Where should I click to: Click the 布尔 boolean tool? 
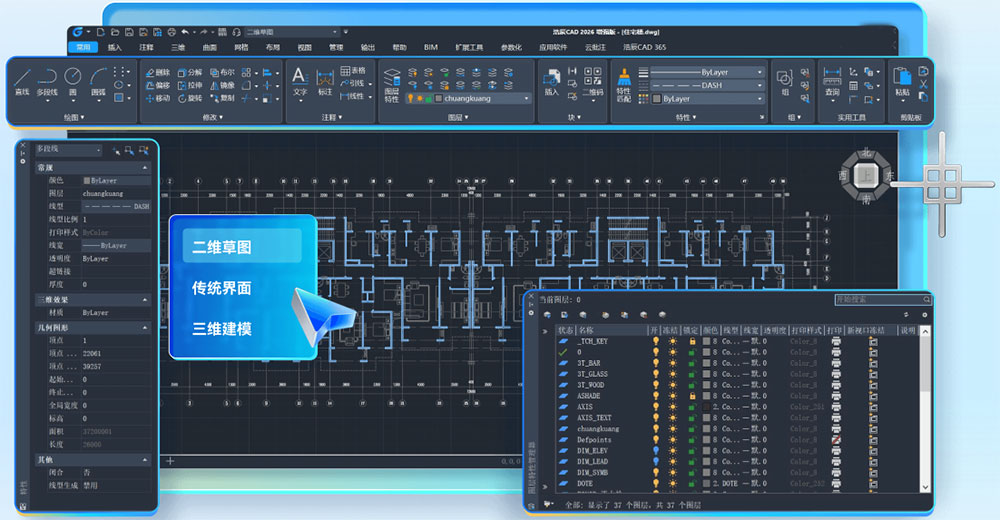(x=222, y=73)
